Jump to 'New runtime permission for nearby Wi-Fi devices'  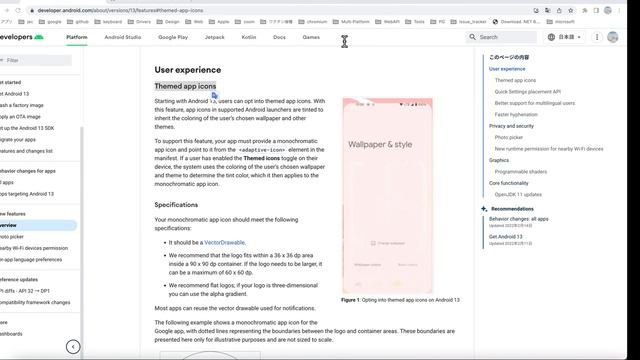point(549,149)
